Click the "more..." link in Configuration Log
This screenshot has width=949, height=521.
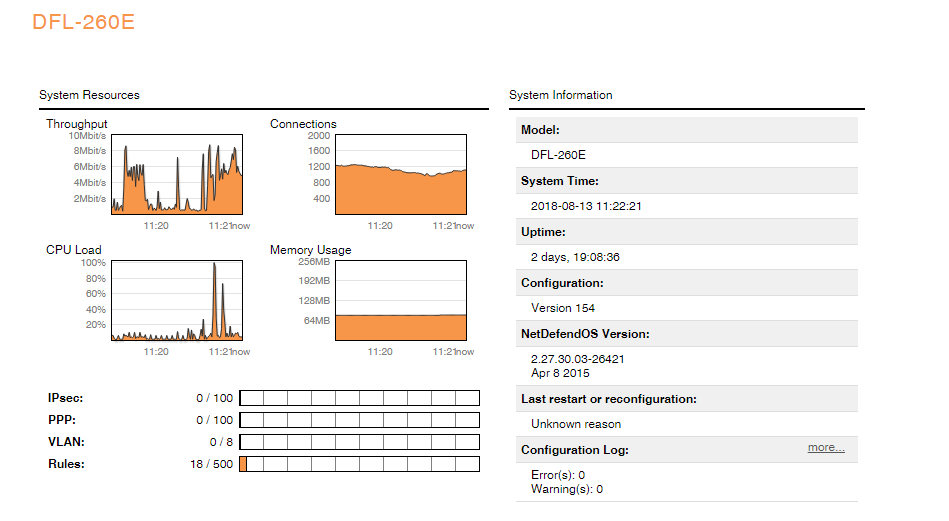825,448
